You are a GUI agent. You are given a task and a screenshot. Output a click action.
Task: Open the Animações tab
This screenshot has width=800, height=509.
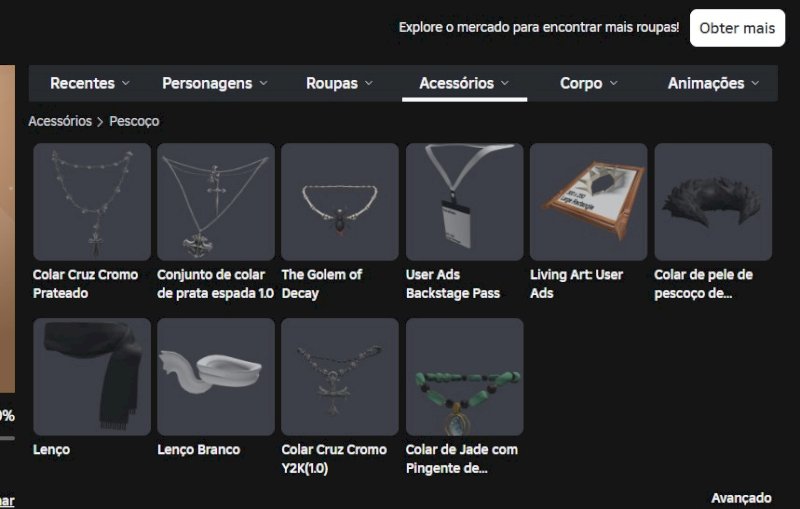click(713, 83)
